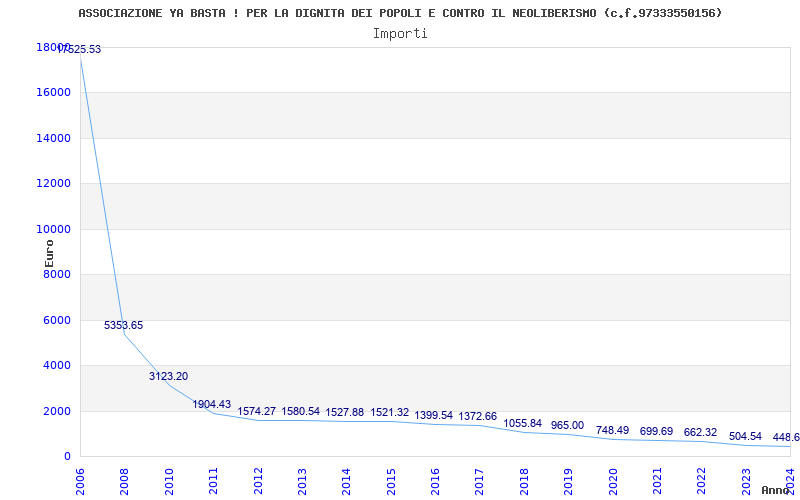Click the y-axis tick 2000
Image resolution: width=800 pixels, height=500 pixels.
click(x=57, y=412)
